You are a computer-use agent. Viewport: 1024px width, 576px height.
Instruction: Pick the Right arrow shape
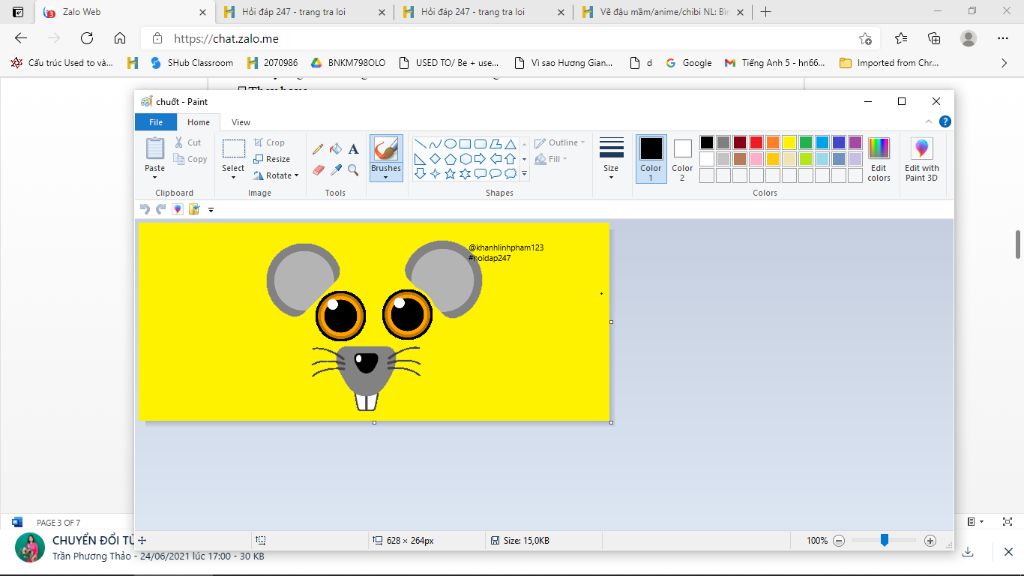pyautogui.click(x=480, y=159)
